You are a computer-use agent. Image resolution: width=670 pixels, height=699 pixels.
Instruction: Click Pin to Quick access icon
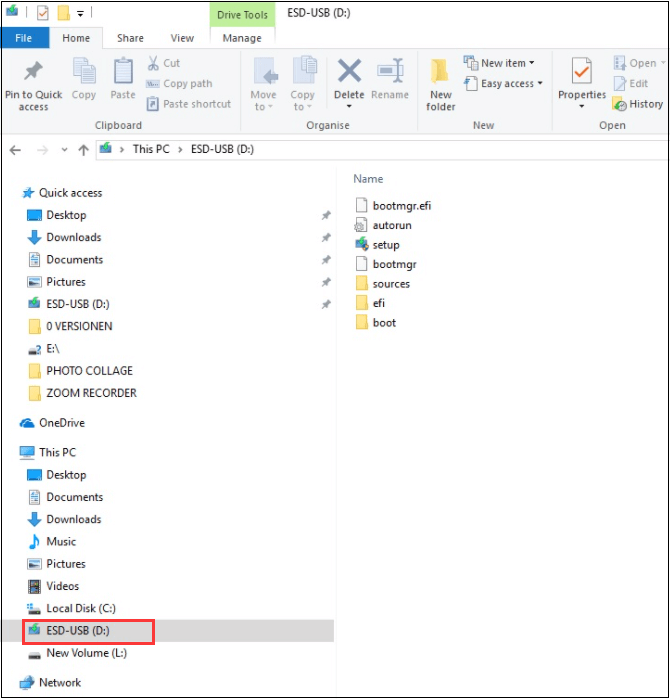tap(33, 71)
